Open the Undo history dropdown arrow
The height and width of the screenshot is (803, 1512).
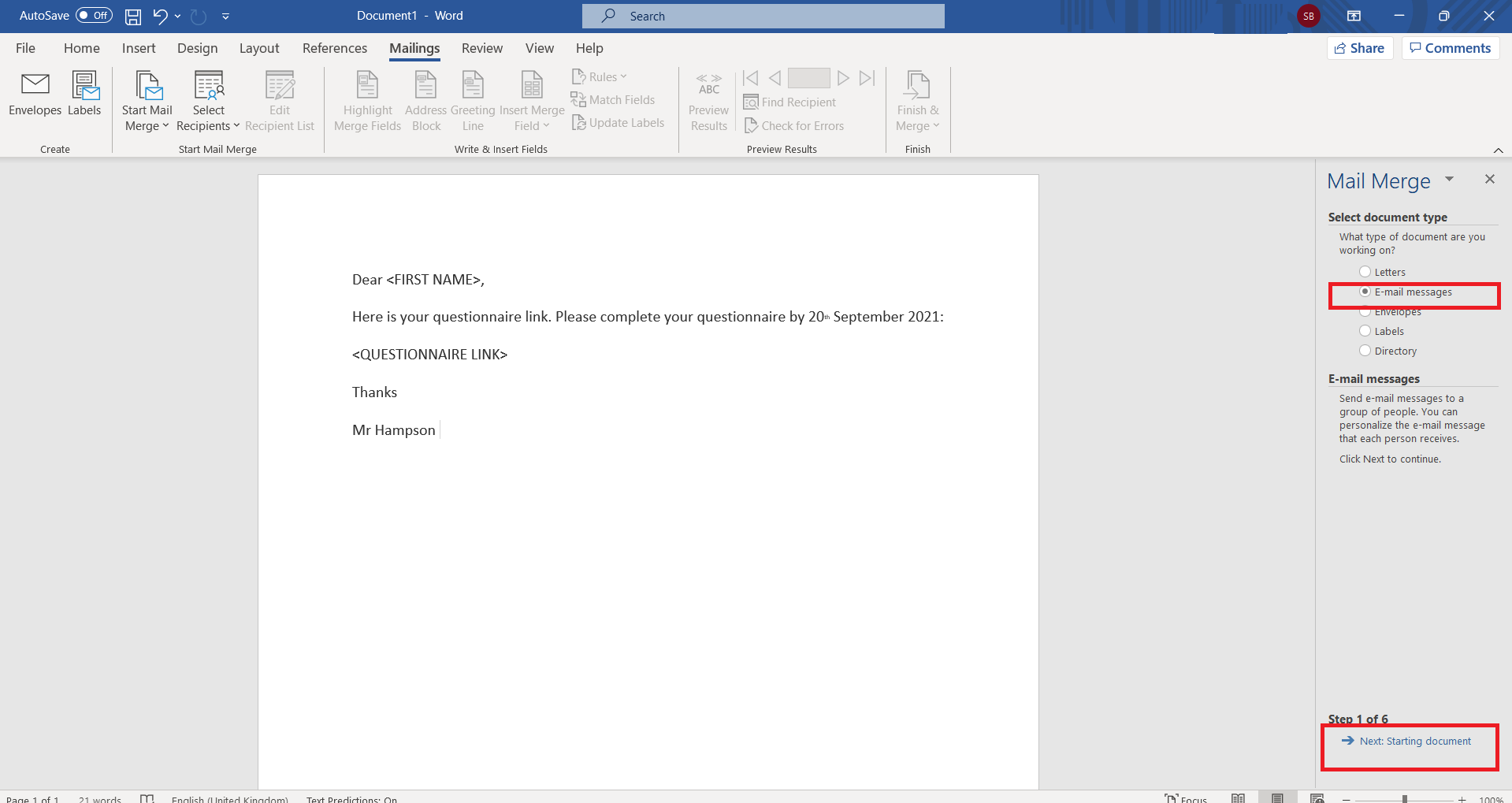pyautogui.click(x=177, y=16)
